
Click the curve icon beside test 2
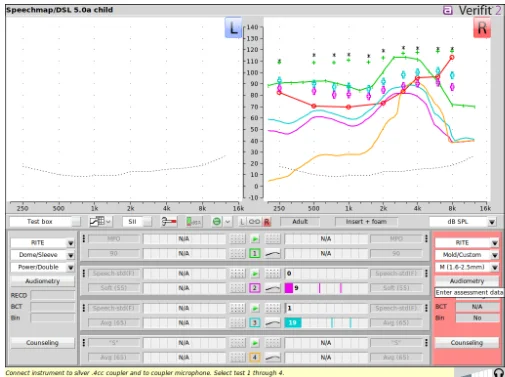coord(273,288)
